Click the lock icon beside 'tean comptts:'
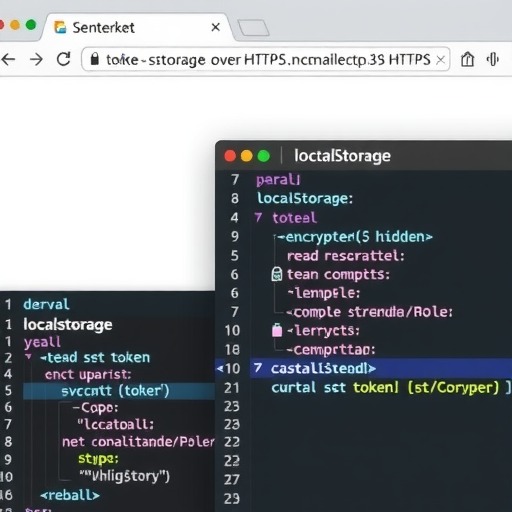The image size is (512, 512). [277, 274]
